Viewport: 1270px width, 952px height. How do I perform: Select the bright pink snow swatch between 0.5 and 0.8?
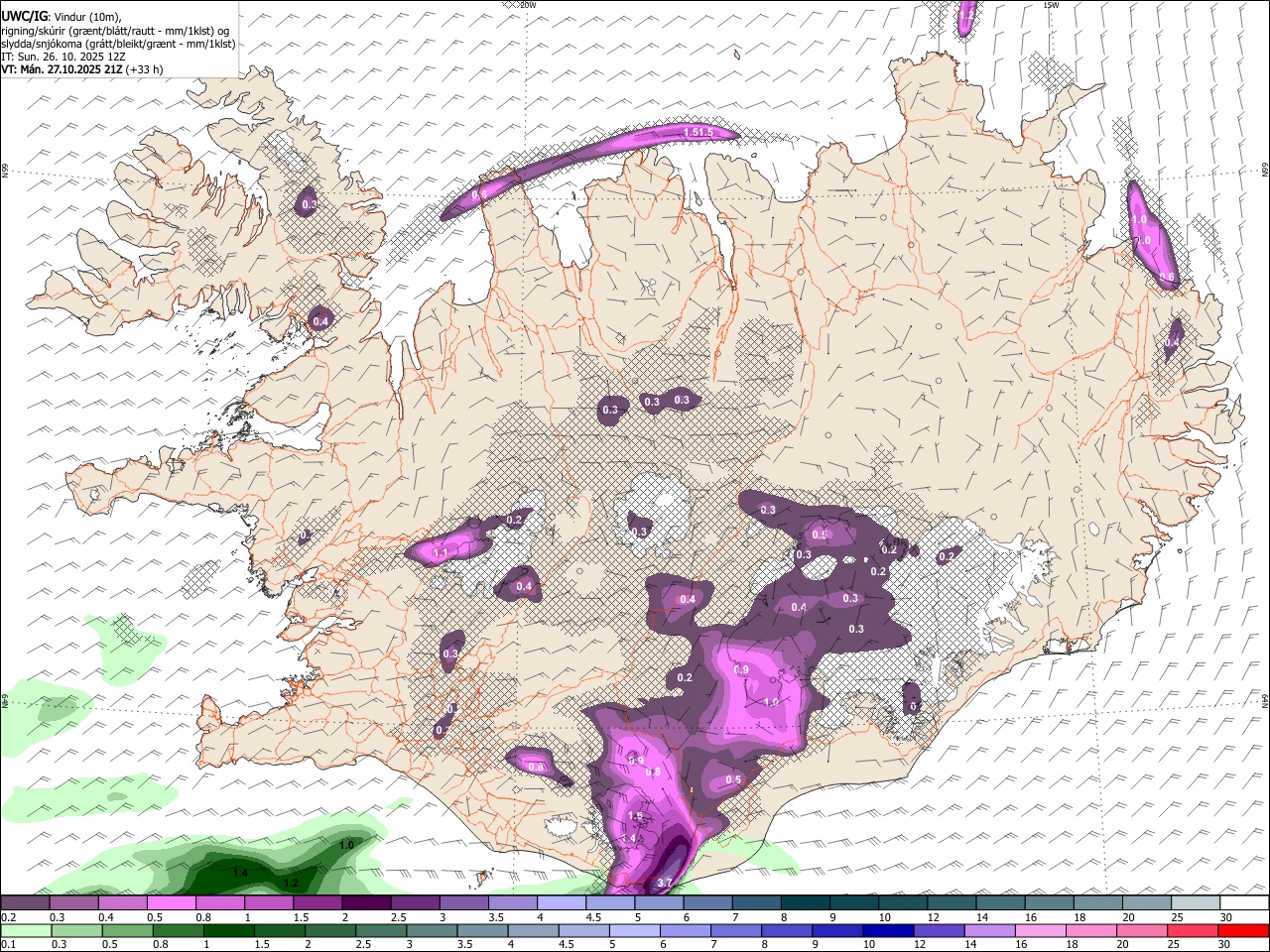click(x=171, y=902)
